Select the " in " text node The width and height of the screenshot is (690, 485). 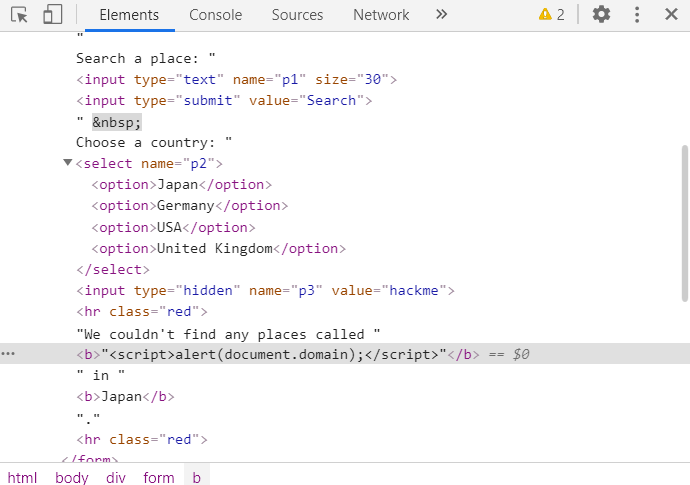point(101,375)
